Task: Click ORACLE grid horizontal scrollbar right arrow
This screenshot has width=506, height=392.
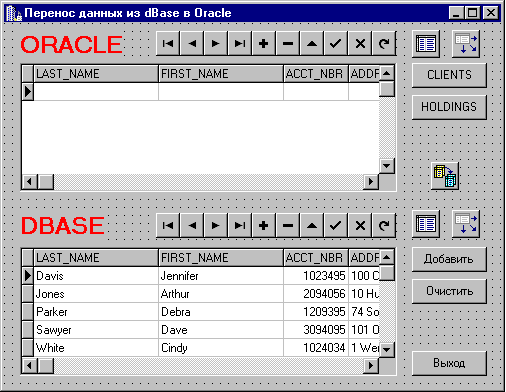Action: (x=371, y=182)
